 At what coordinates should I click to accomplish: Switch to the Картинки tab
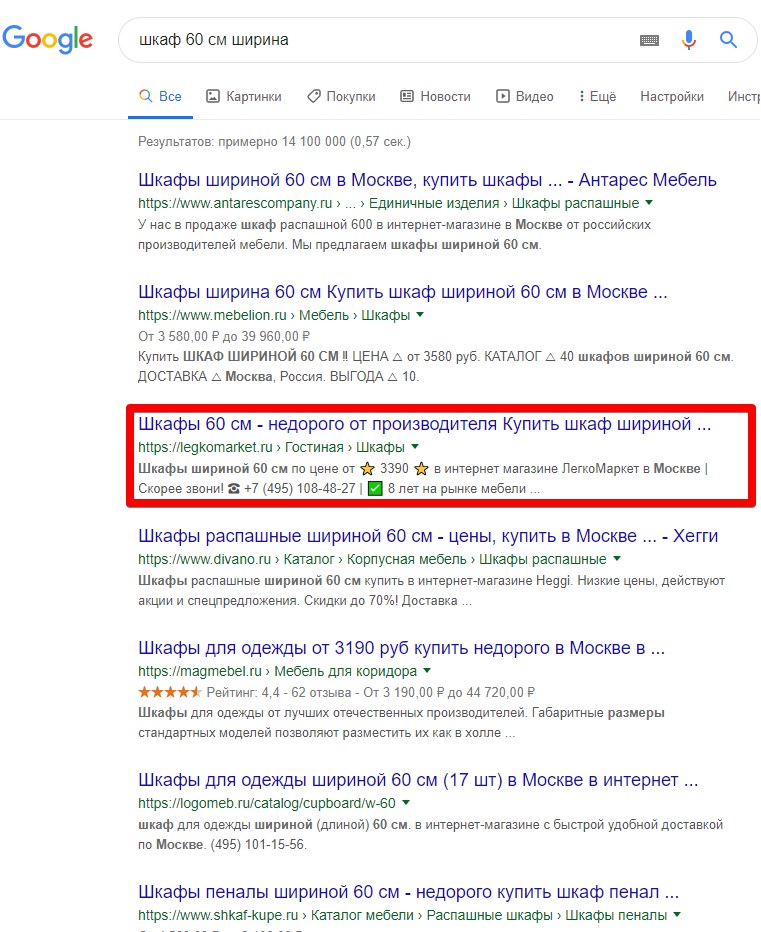[244, 96]
